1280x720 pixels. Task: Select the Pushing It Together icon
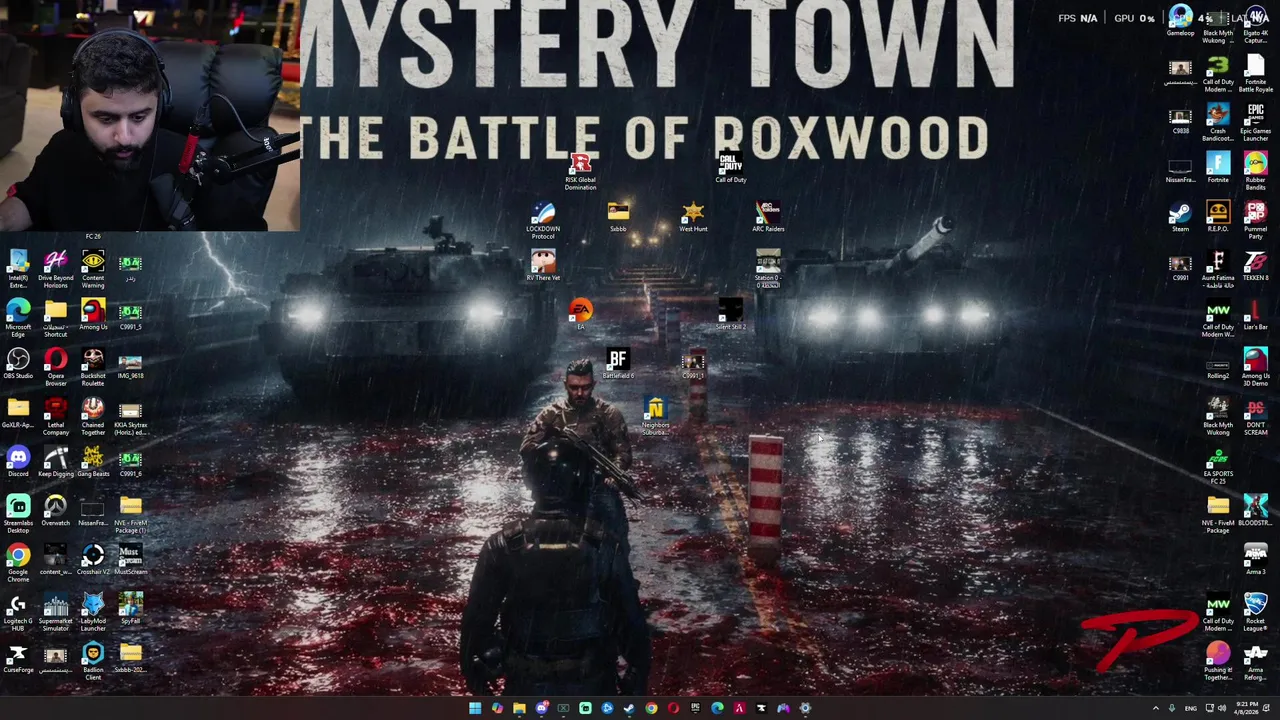coord(1218,661)
